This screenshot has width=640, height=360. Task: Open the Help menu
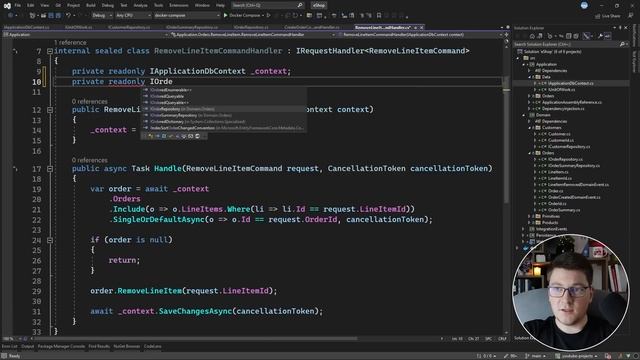[220, 5]
